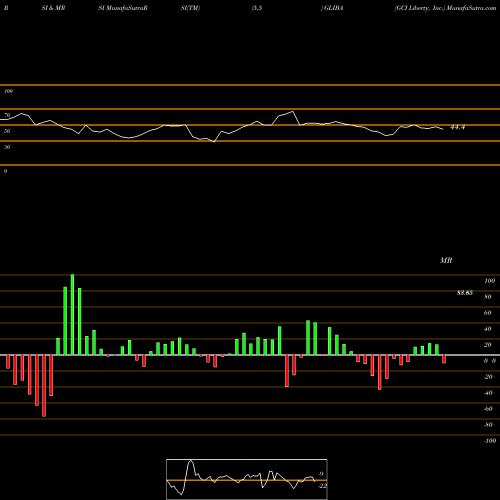Click MR axis label -20
The height and width of the screenshot is (500, 500).
[x=488, y=377]
